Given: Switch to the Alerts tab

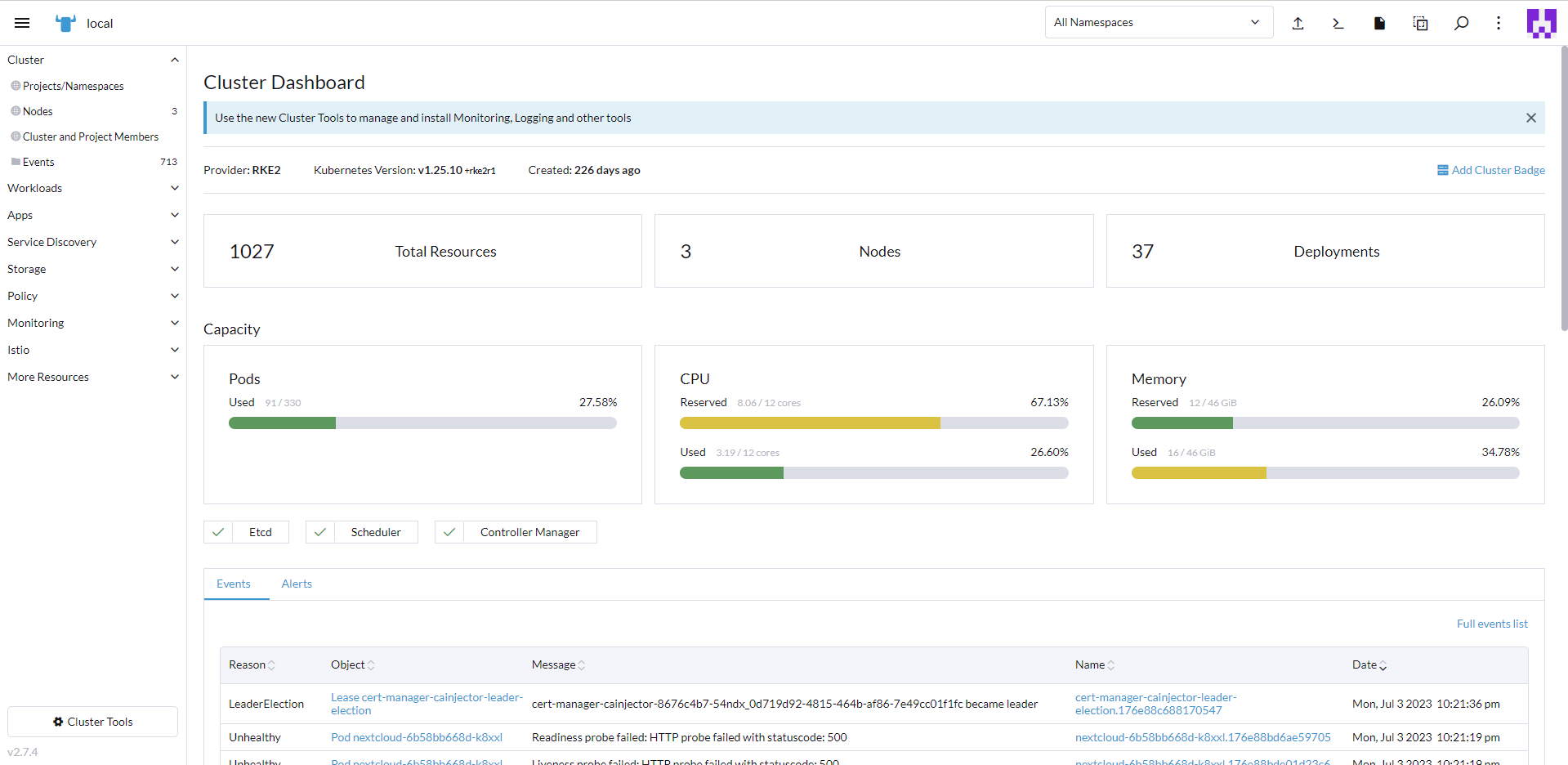Looking at the screenshot, I should pyautogui.click(x=297, y=584).
